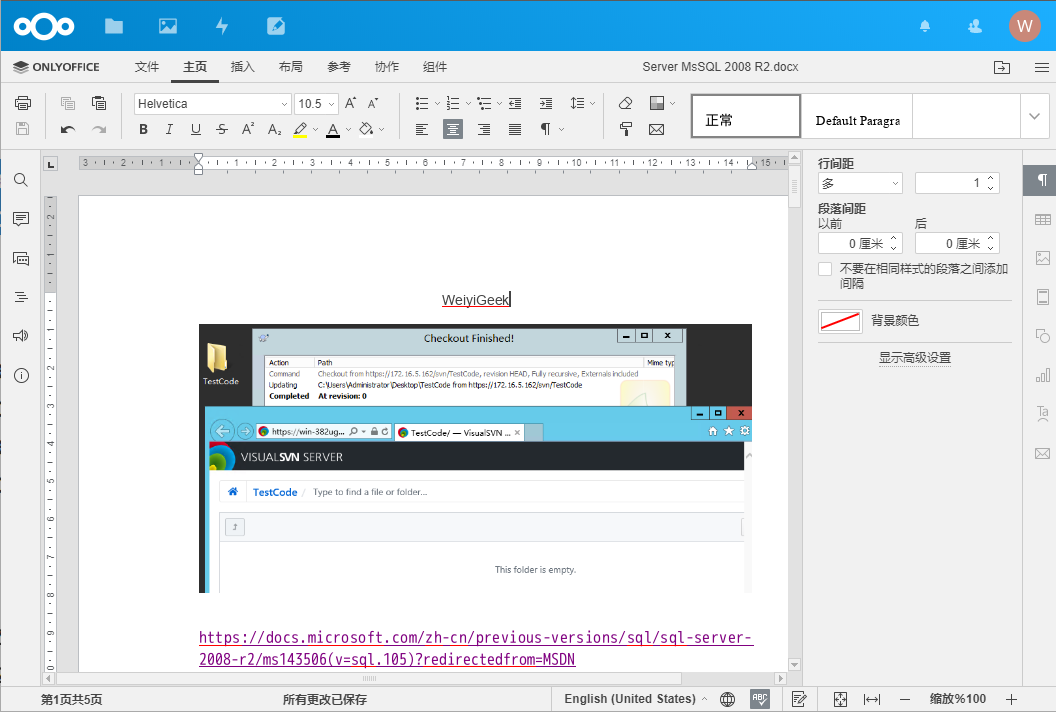
Task: Apply superscript formatting
Action: 248,129
